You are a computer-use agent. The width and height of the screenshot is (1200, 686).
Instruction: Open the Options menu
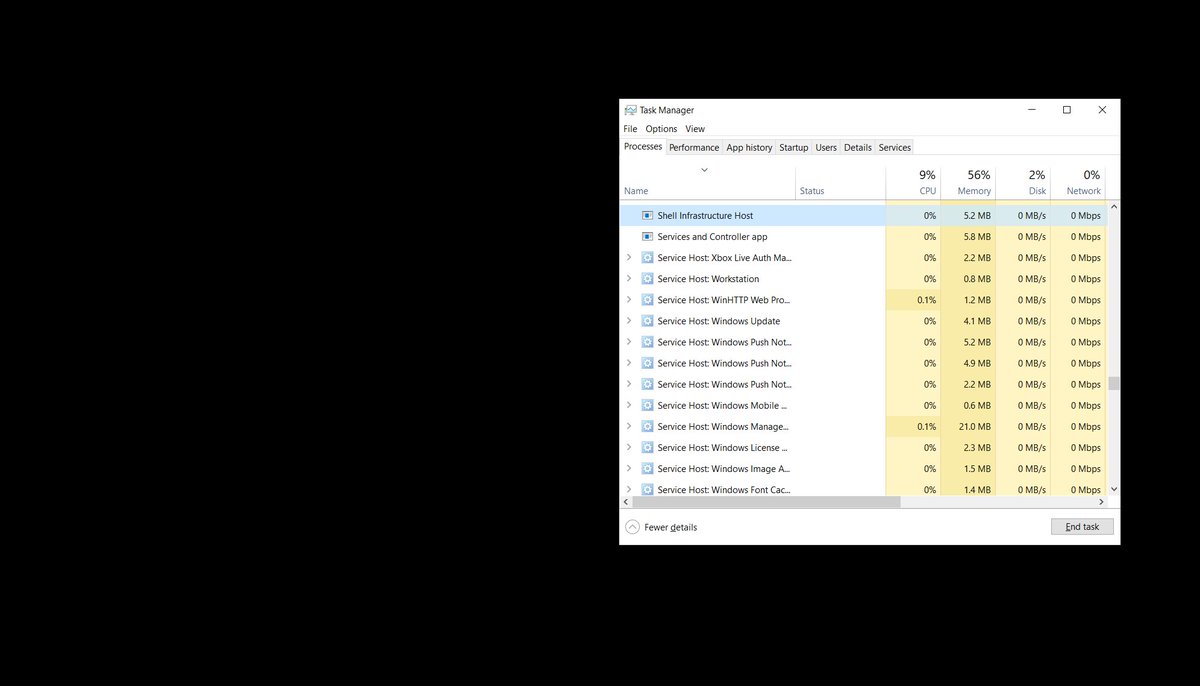click(x=661, y=129)
